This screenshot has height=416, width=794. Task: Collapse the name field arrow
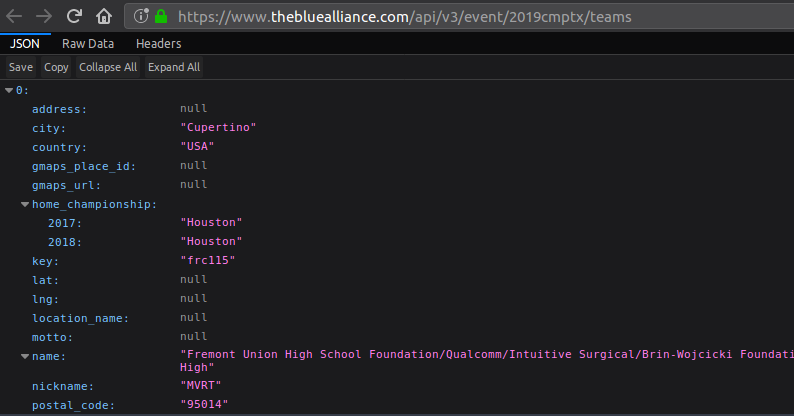tap(25, 357)
